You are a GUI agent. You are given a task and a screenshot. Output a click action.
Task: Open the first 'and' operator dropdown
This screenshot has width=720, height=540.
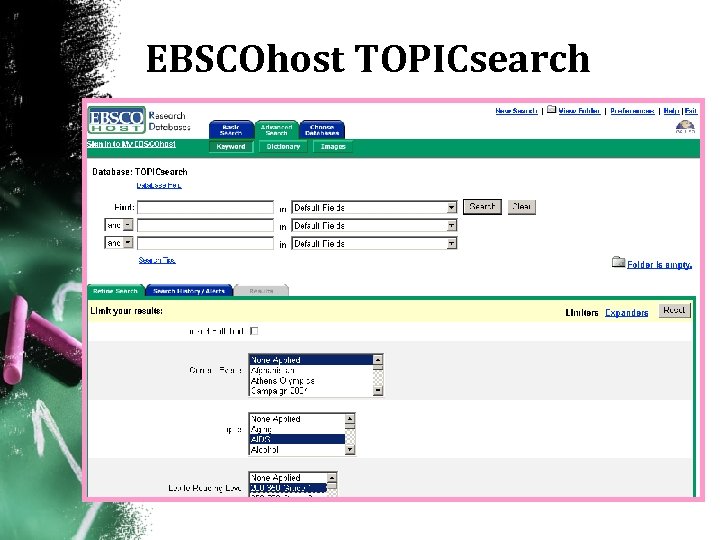(118, 225)
